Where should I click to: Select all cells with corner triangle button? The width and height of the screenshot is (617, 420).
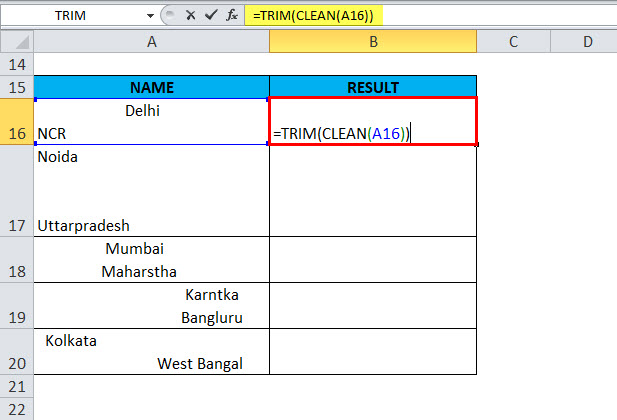17,41
